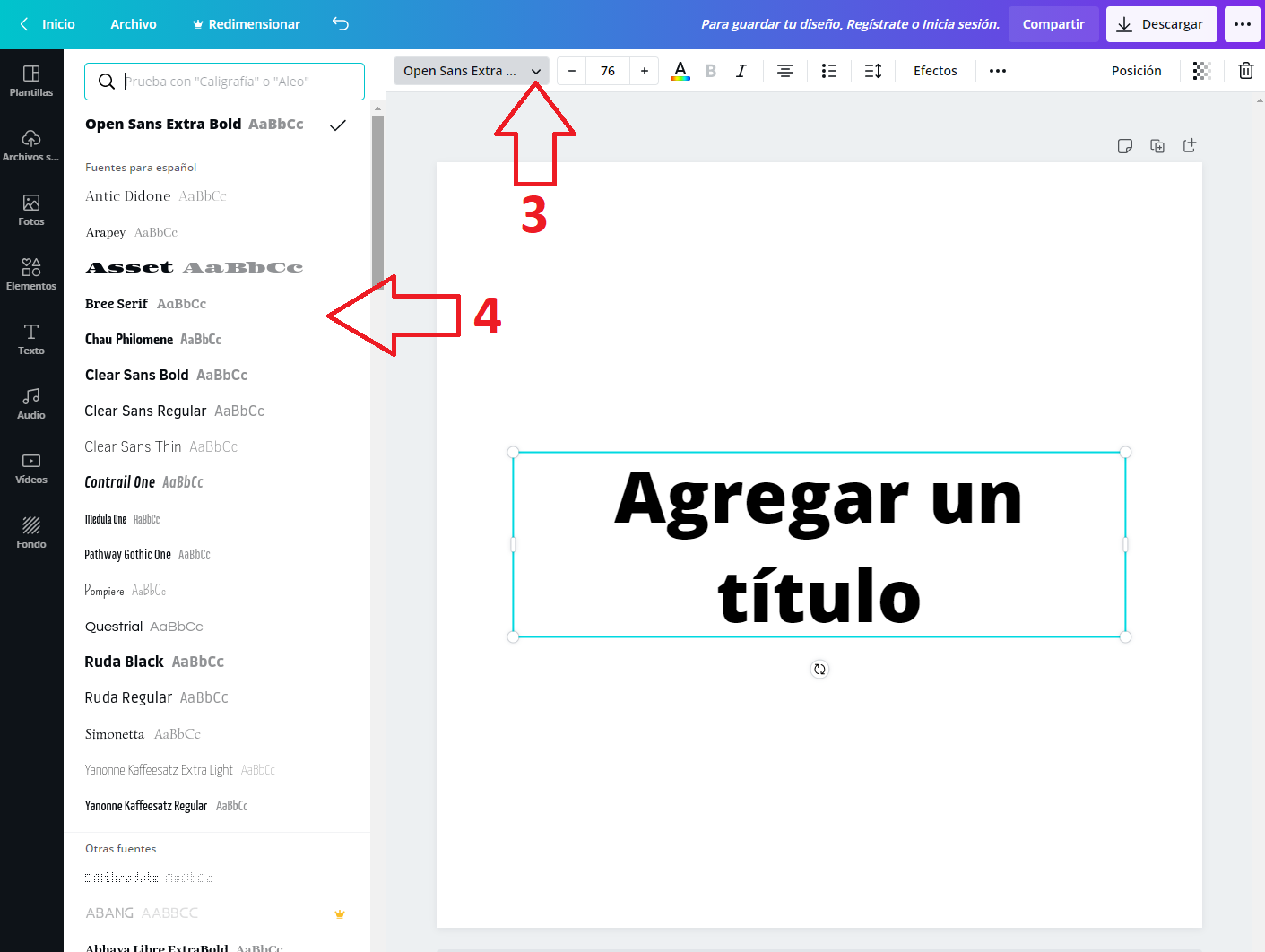
Task: Select the ABANG premium font
Action: tap(217, 913)
